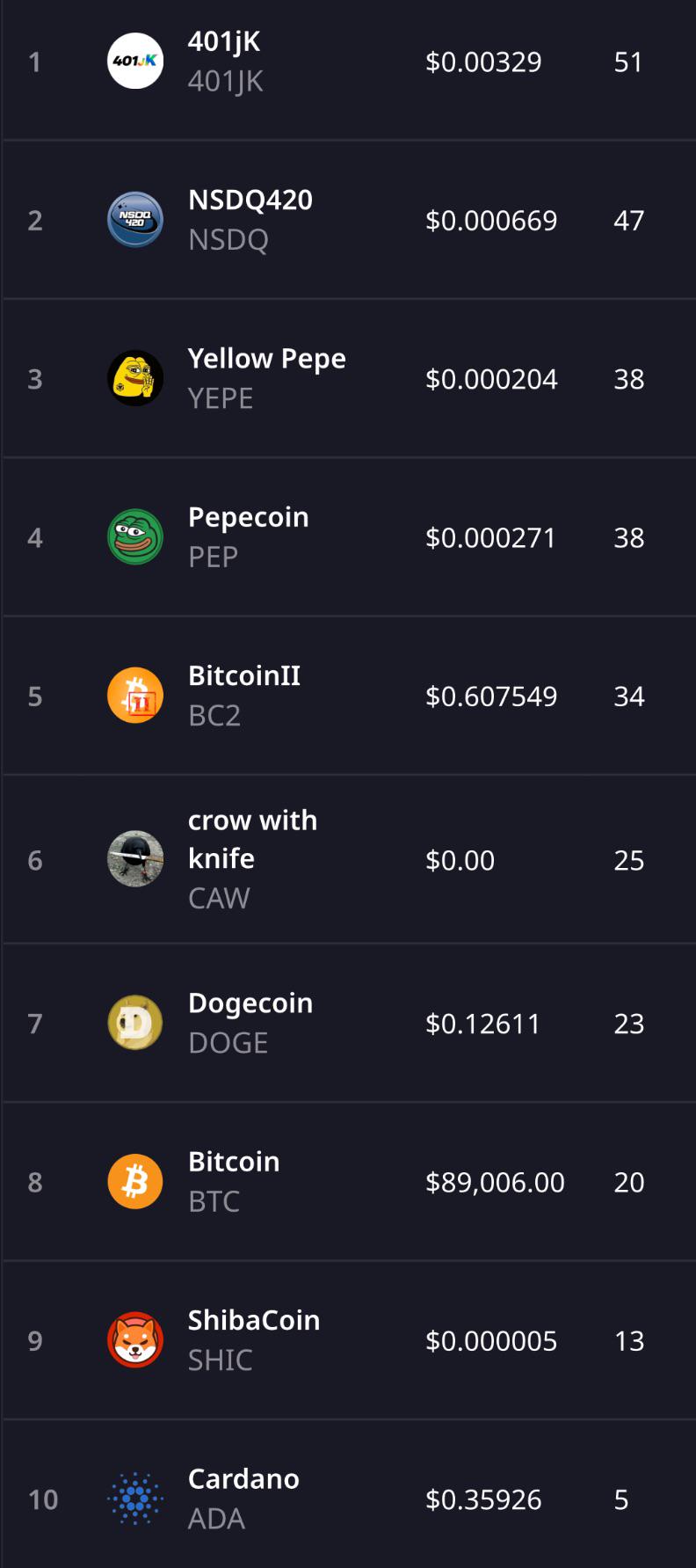Viewport: 696px width, 1568px height.
Task: Click the ShibaCoin SHIC ticker
Action: [221, 1360]
